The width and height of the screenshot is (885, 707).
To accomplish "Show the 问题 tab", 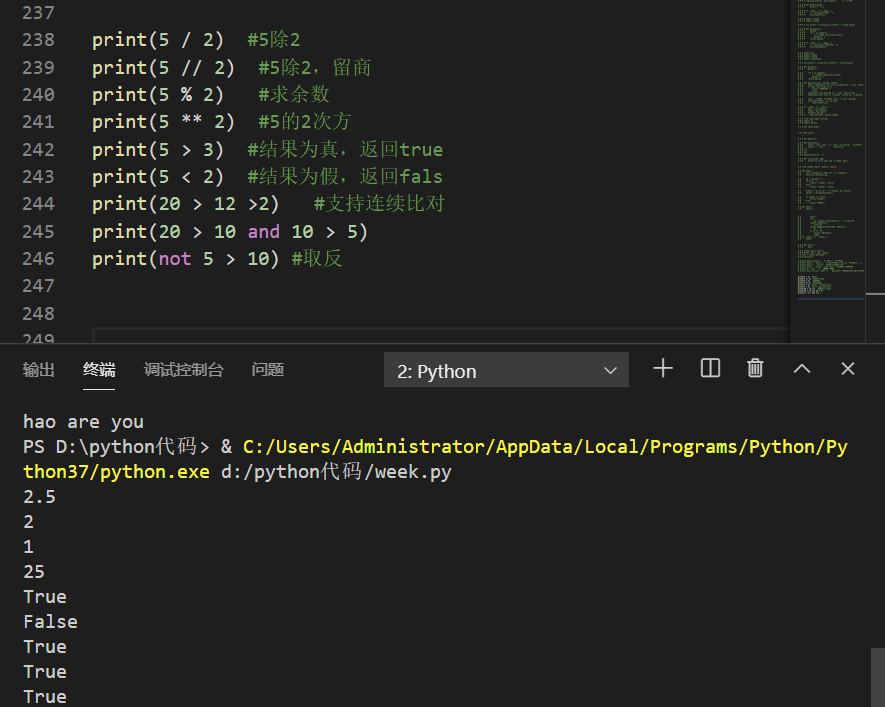I will pos(268,370).
